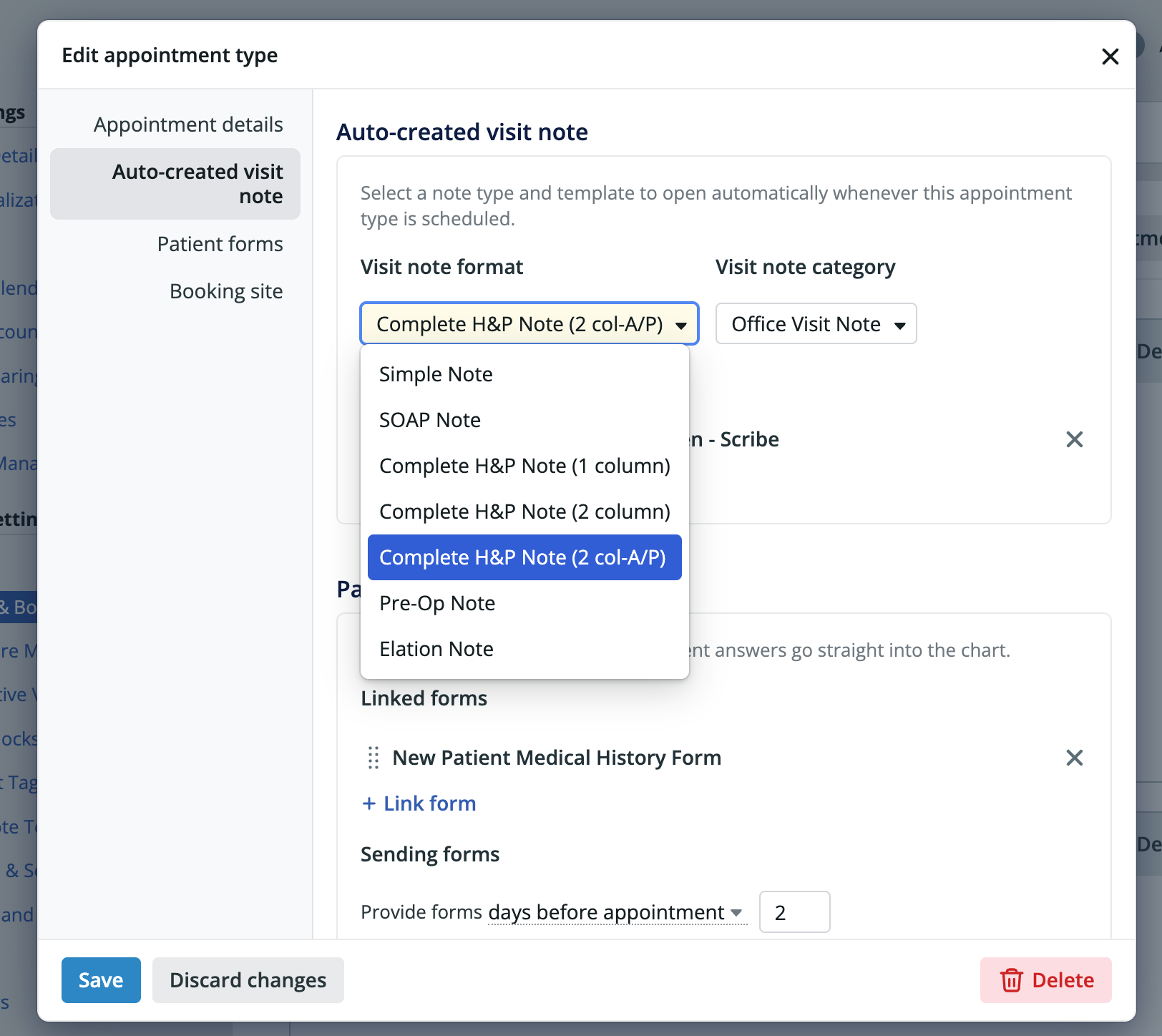Screen dimensions: 1162x1036
Task: Click Discard changes button
Action: click(x=248, y=980)
